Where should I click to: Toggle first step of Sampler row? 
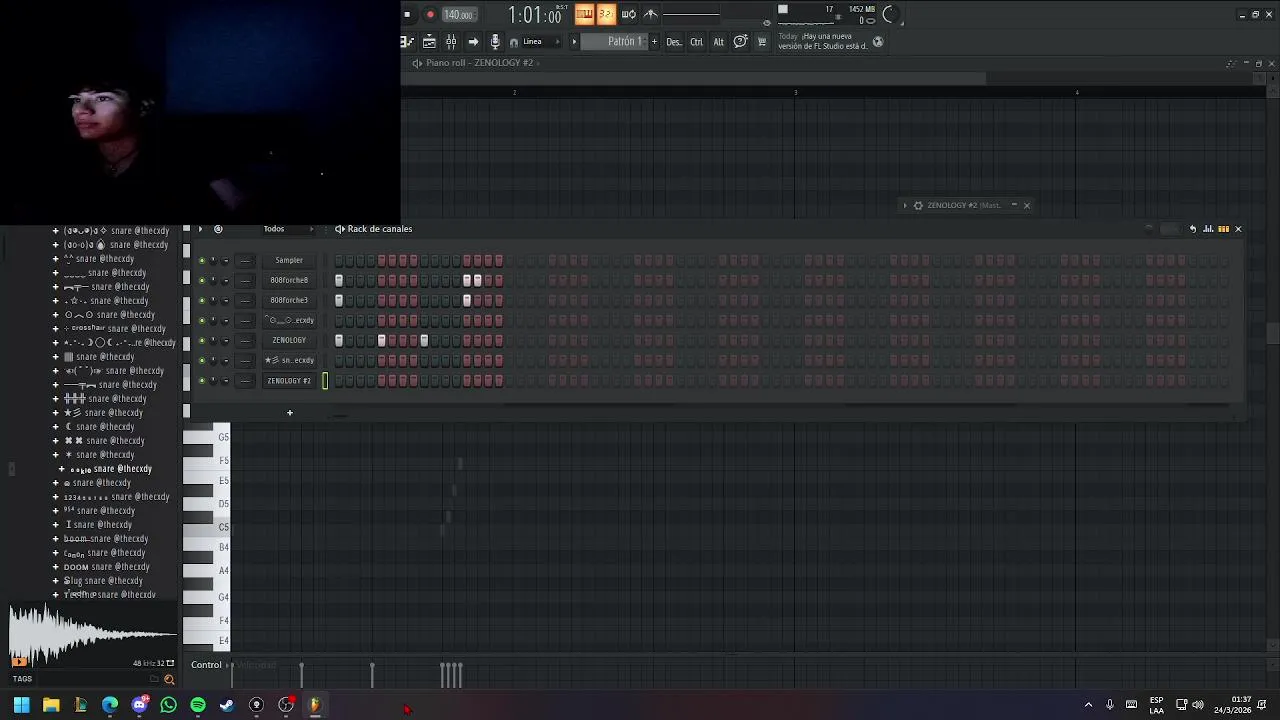coord(339,260)
